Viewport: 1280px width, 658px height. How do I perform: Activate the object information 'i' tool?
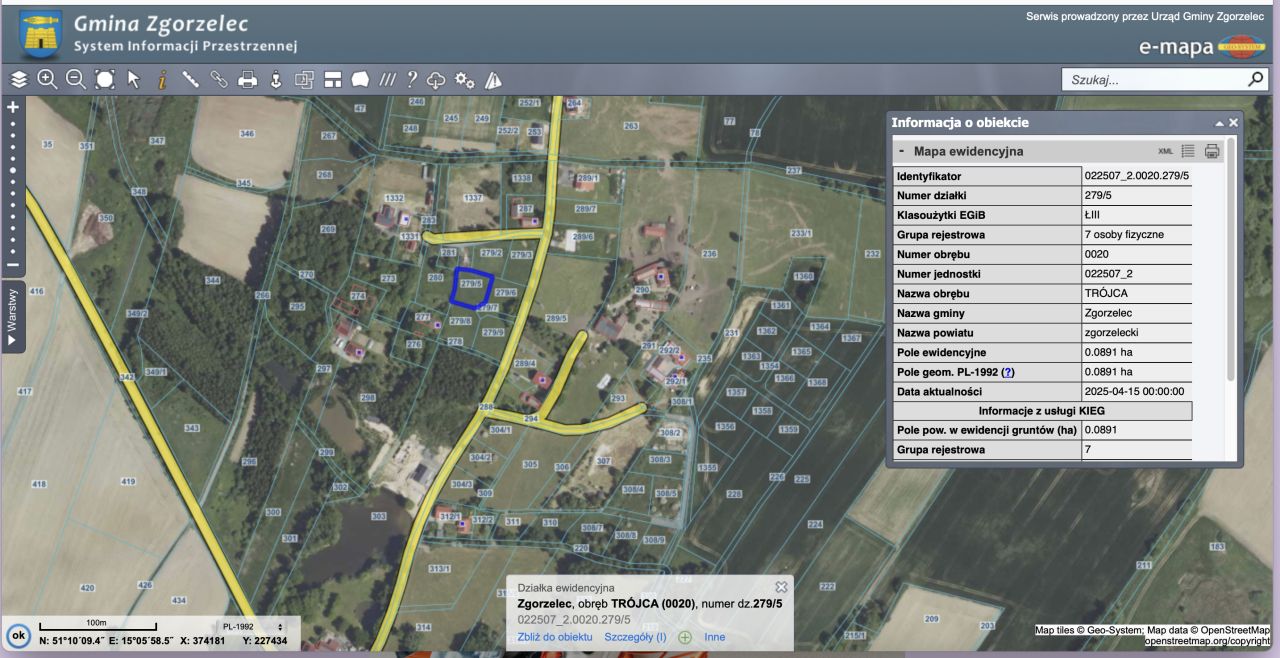pyautogui.click(x=161, y=80)
